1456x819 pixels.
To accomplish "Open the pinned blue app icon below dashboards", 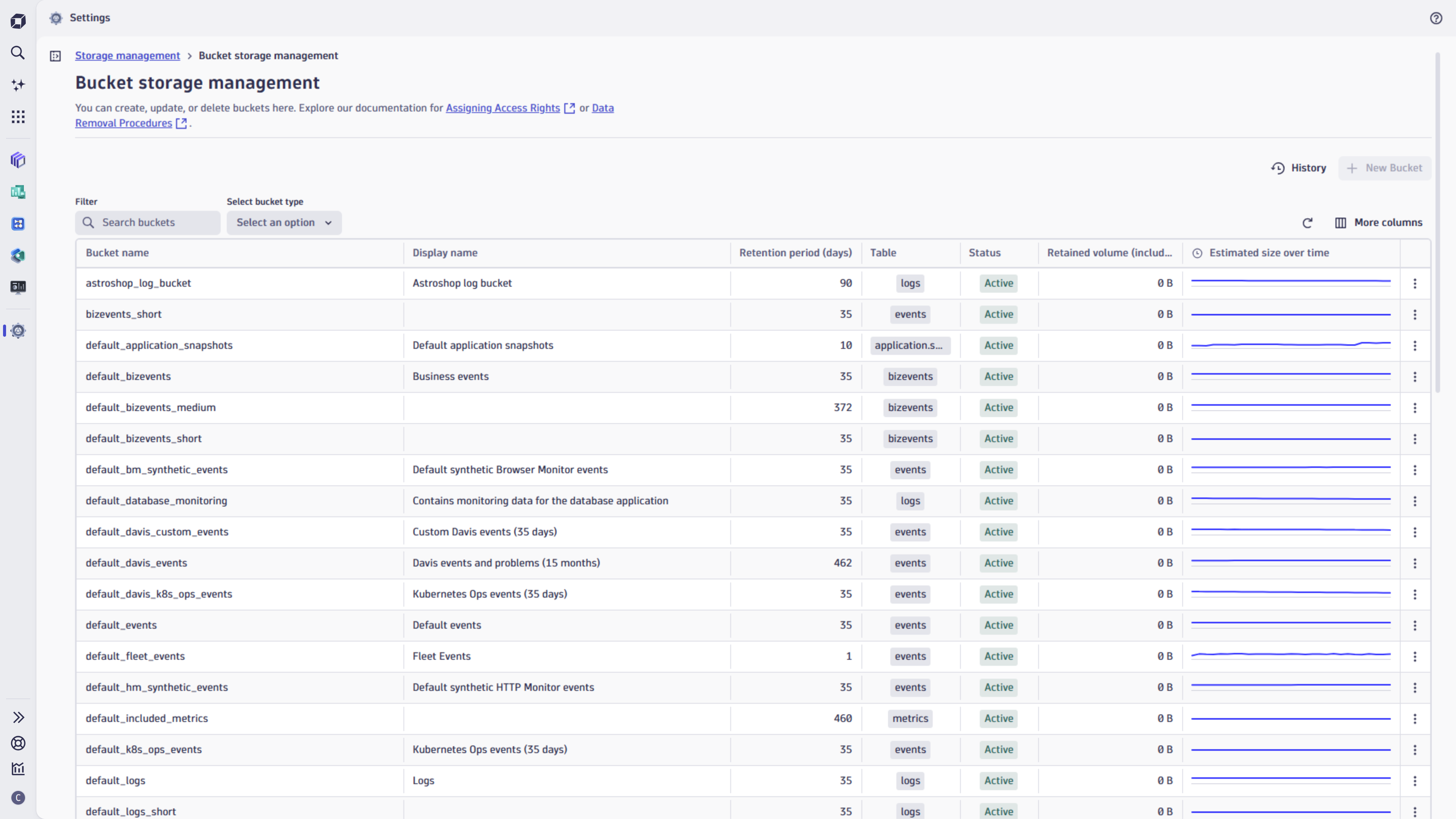I will click(x=18, y=224).
